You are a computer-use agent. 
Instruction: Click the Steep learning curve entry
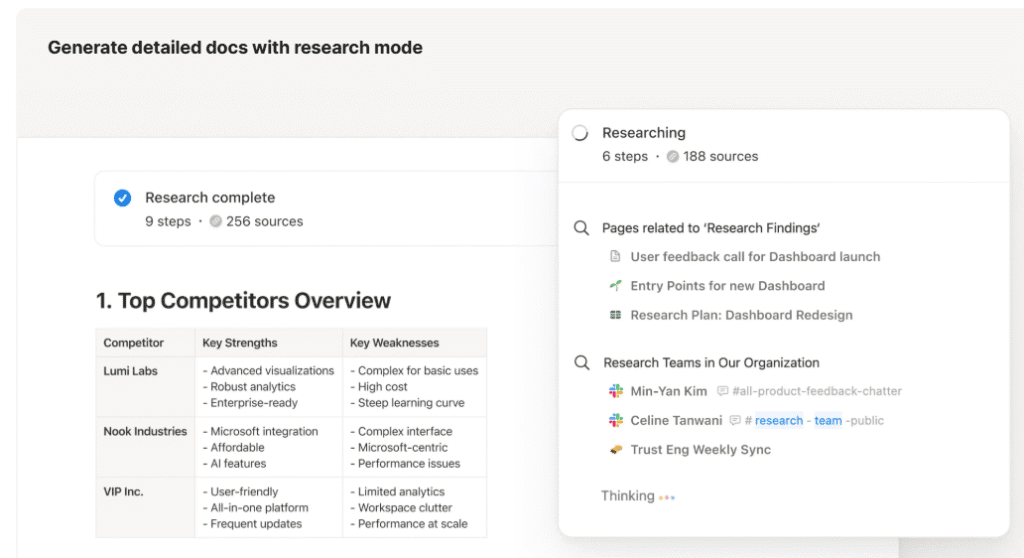point(408,403)
